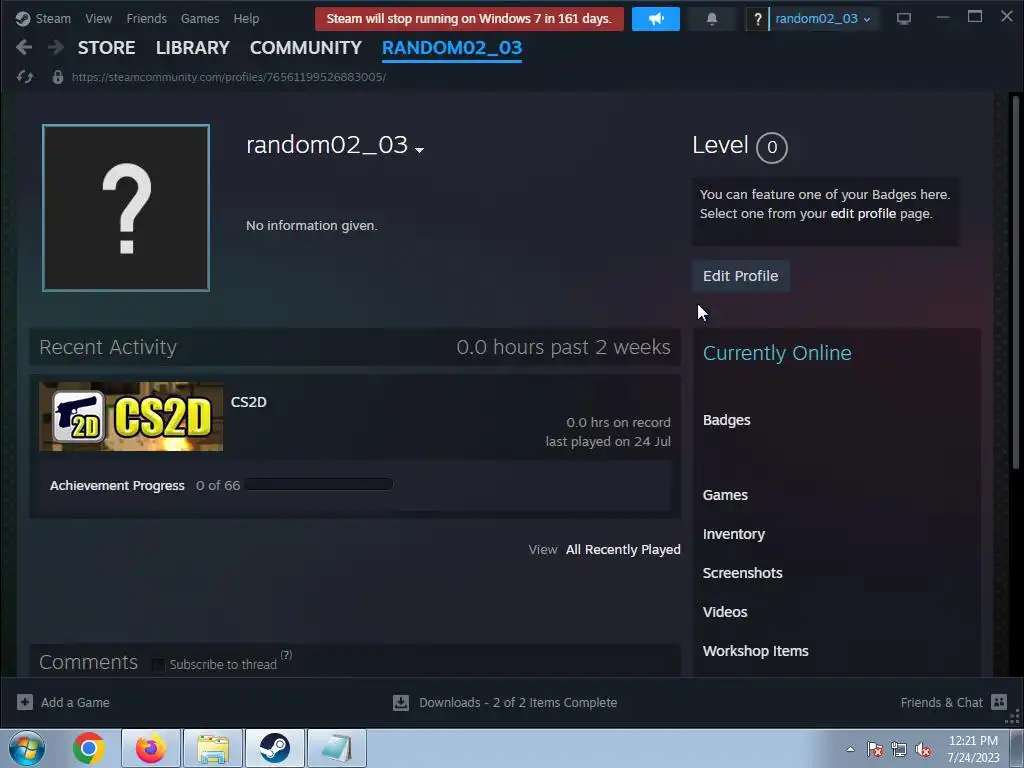Screen dimensions: 1024x768
Task: Click the Downloads tray icon
Action: (401, 702)
